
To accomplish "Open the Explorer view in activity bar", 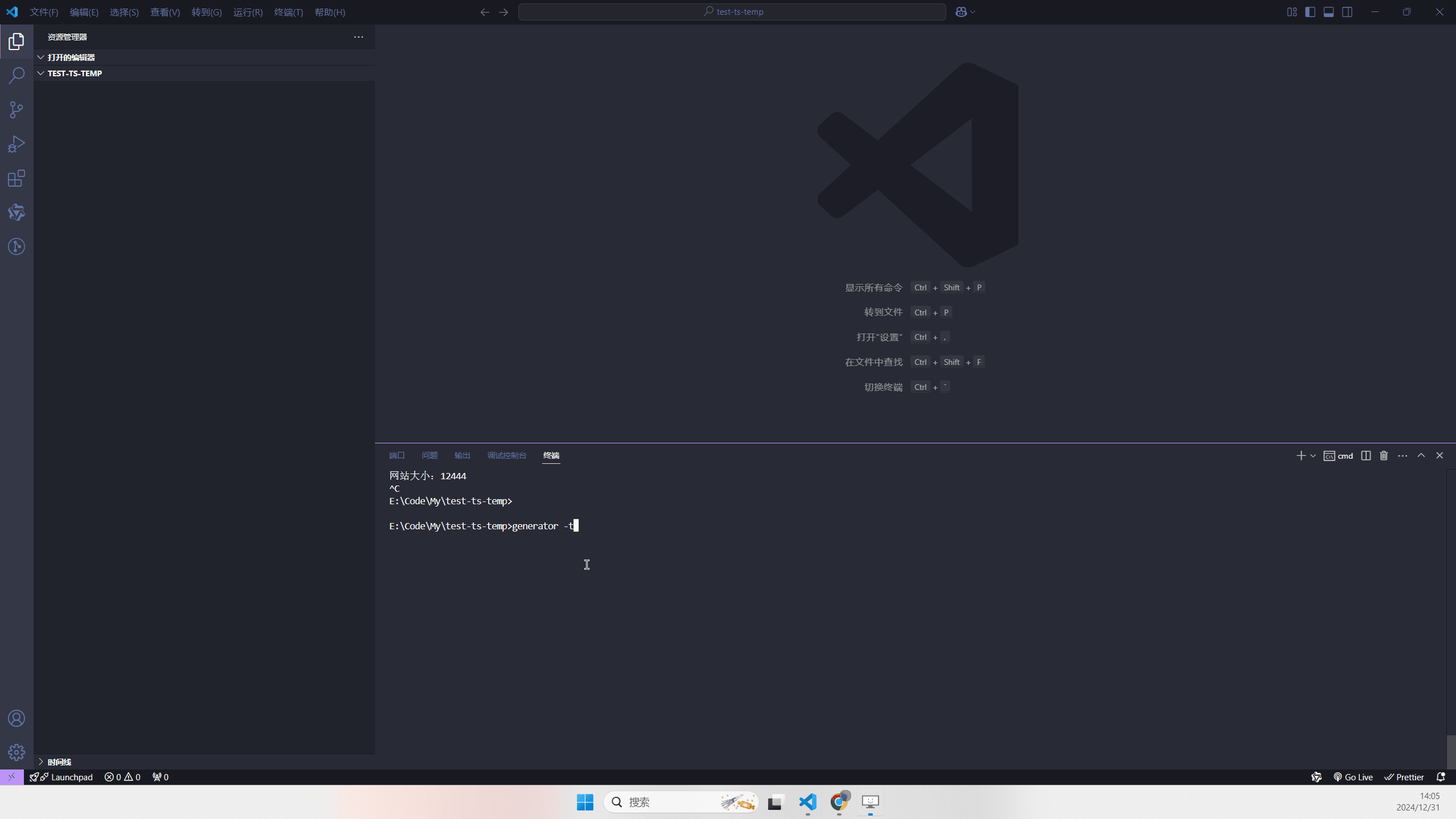I will (x=17, y=41).
